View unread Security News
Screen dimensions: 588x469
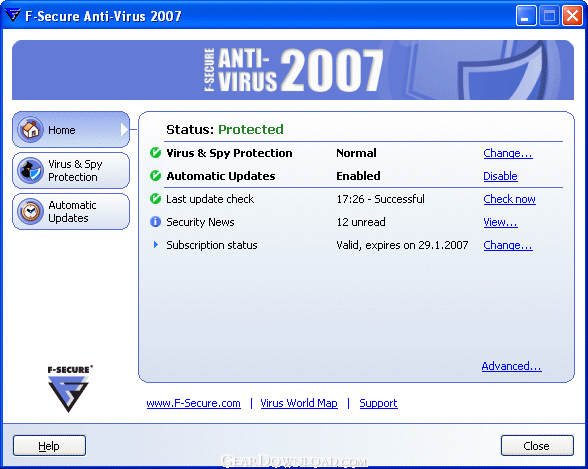[x=500, y=222]
